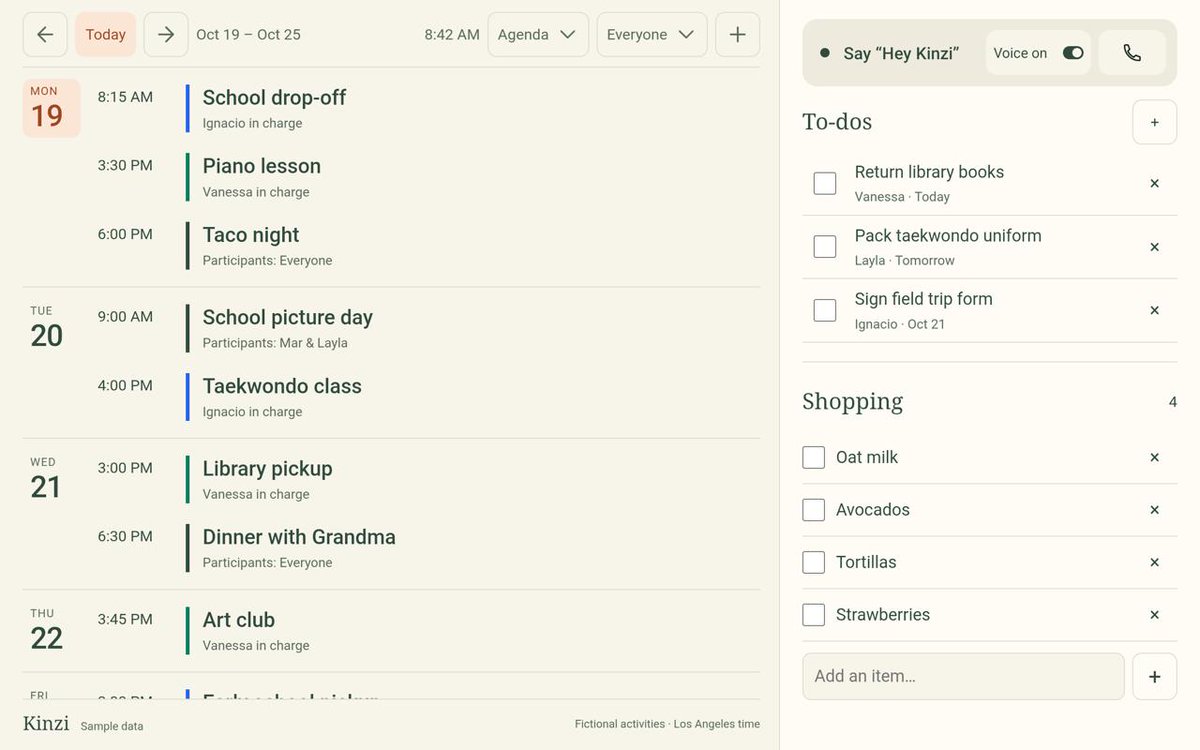1200x750 pixels.
Task: Tick the Oat milk checkbox
Action: tap(814, 457)
